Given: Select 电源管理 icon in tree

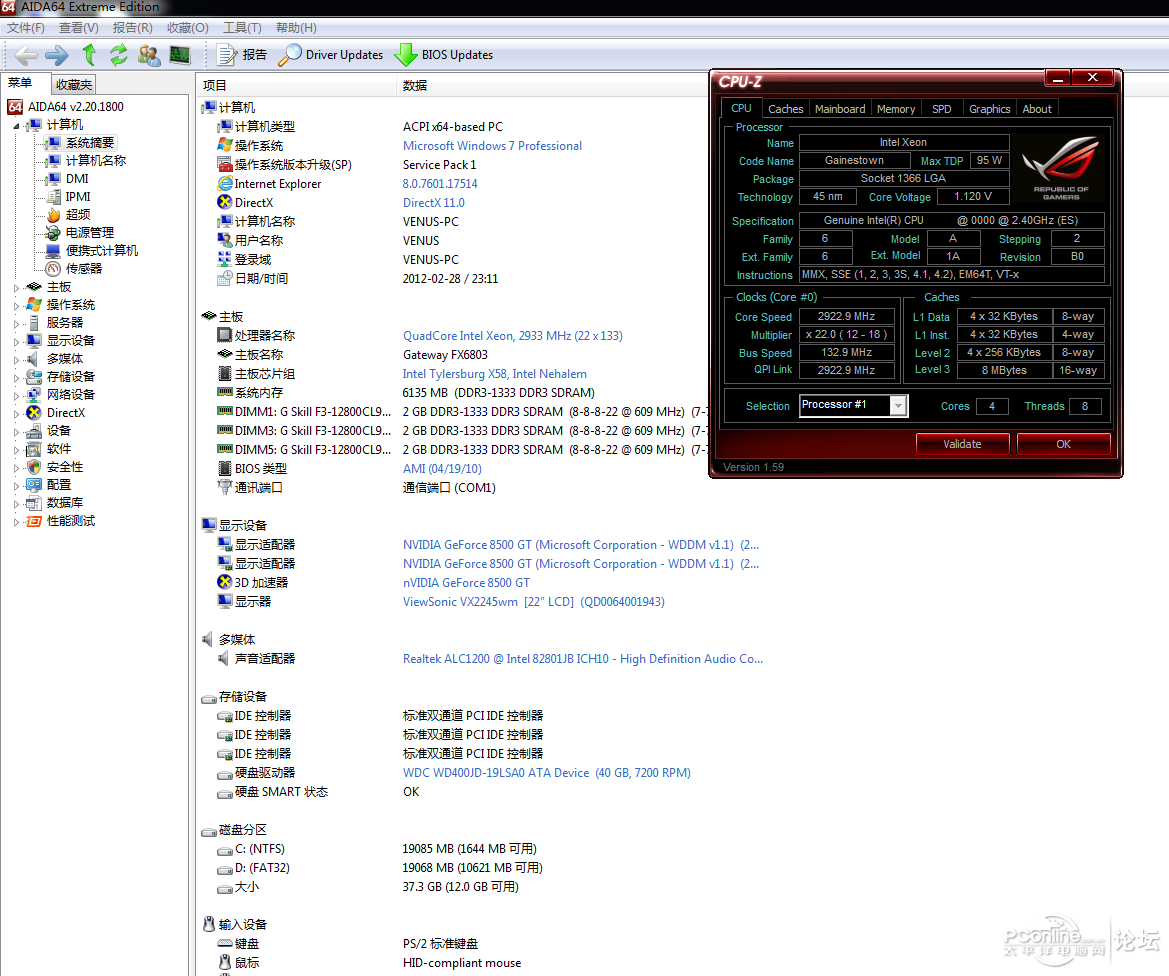Looking at the screenshot, I should [53, 233].
